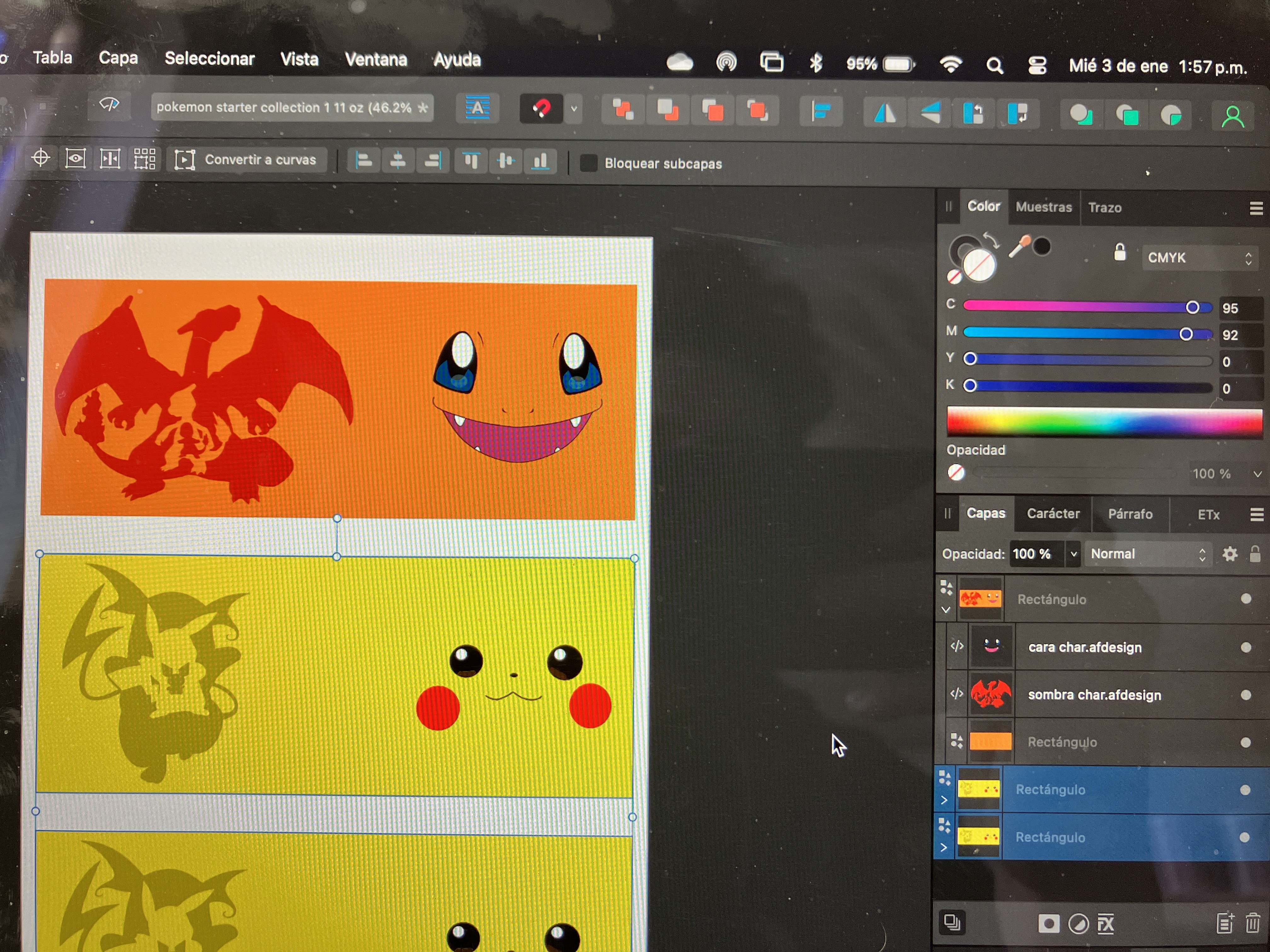Toggle the color panel lock icon
Image resolution: width=1270 pixels, height=952 pixels.
coord(1119,252)
